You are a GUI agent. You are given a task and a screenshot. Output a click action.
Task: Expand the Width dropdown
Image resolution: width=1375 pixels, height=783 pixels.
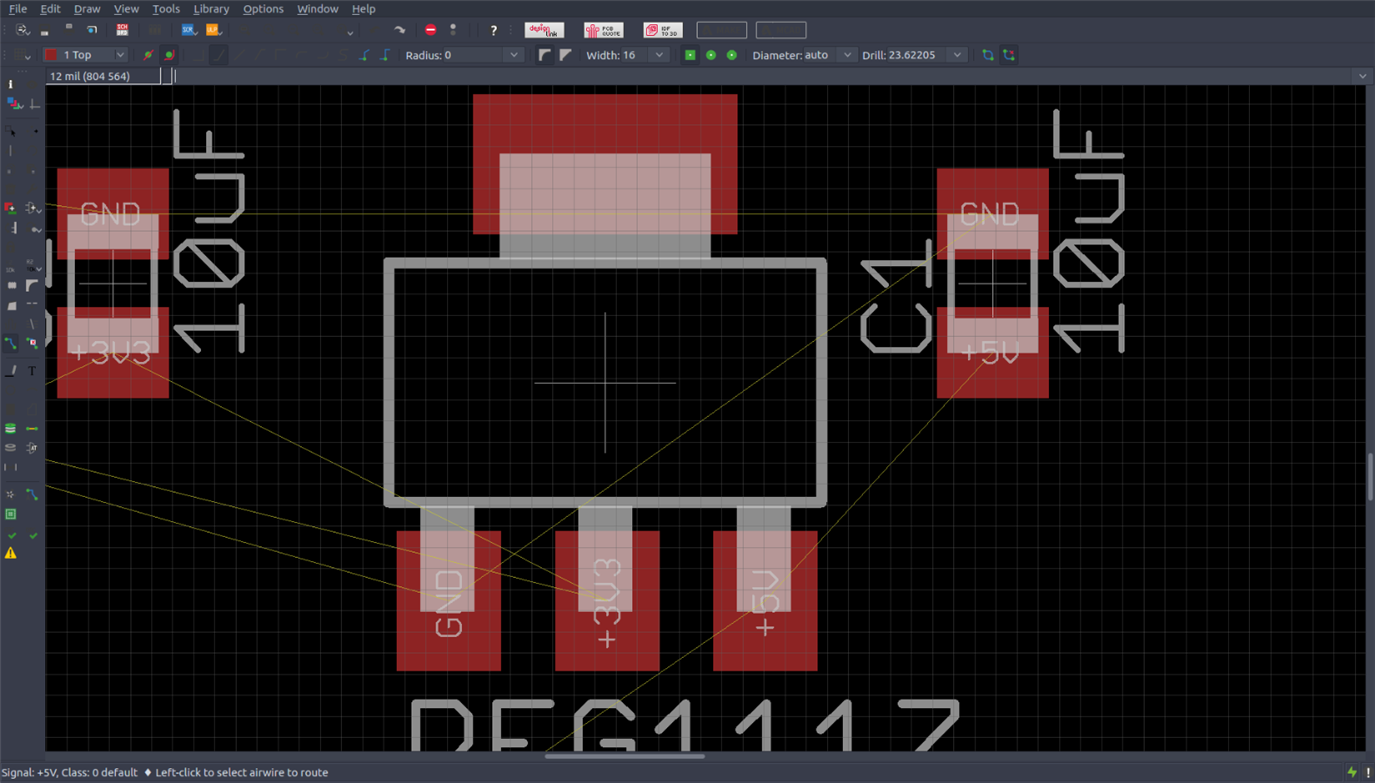tap(659, 55)
